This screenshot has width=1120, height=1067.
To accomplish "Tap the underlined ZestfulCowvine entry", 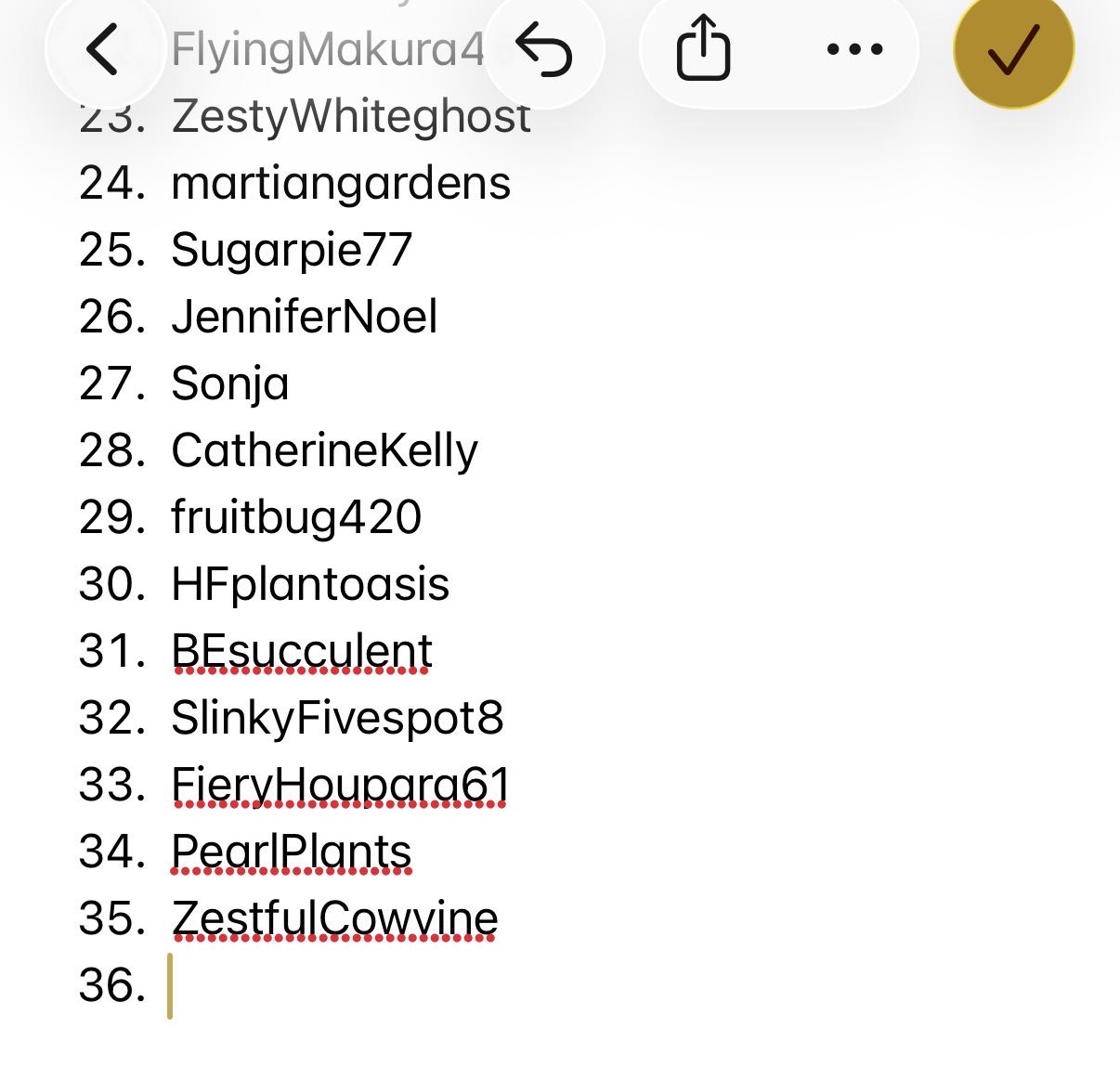I will coord(334,918).
